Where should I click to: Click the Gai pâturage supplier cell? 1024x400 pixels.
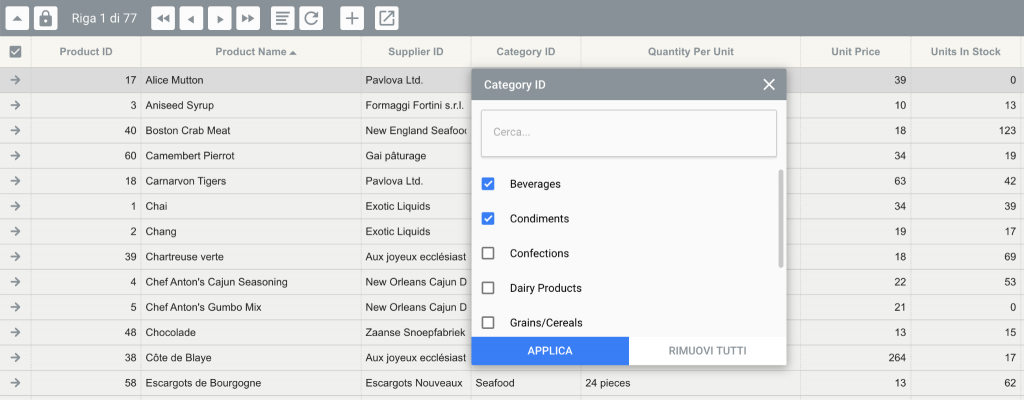click(416, 156)
